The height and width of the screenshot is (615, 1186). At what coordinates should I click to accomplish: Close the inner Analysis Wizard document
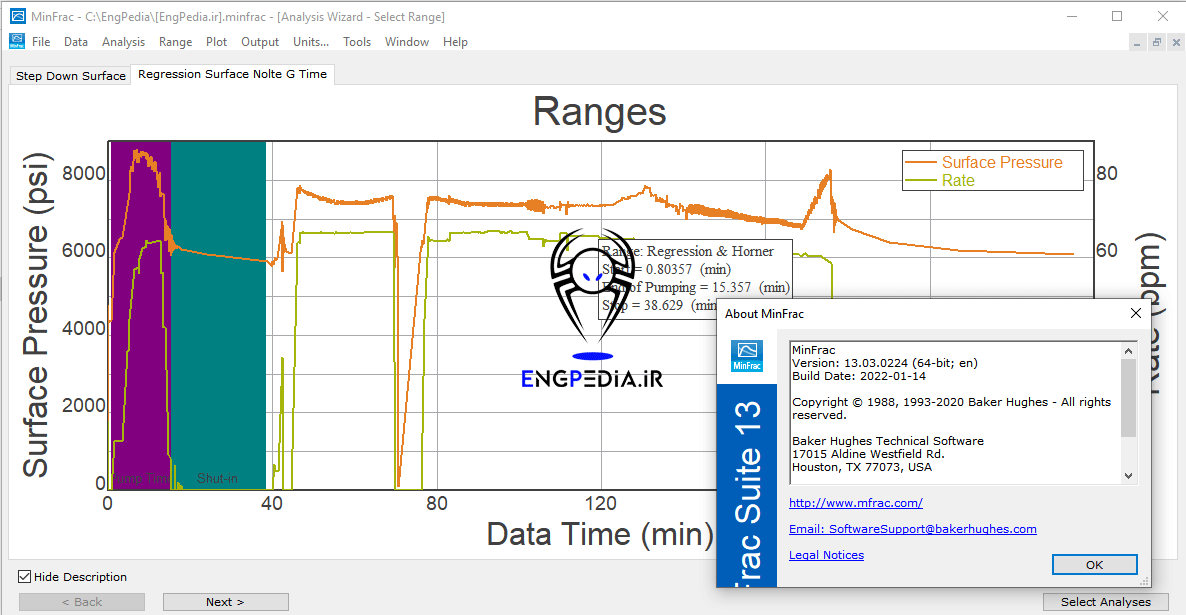1176,43
